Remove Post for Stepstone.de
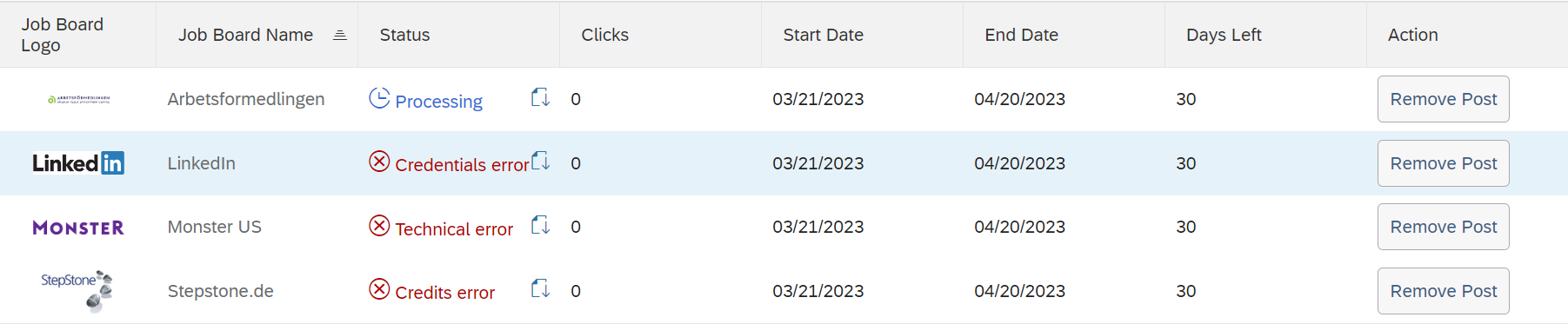This screenshot has width=1568, height=324. [1444, 291]
